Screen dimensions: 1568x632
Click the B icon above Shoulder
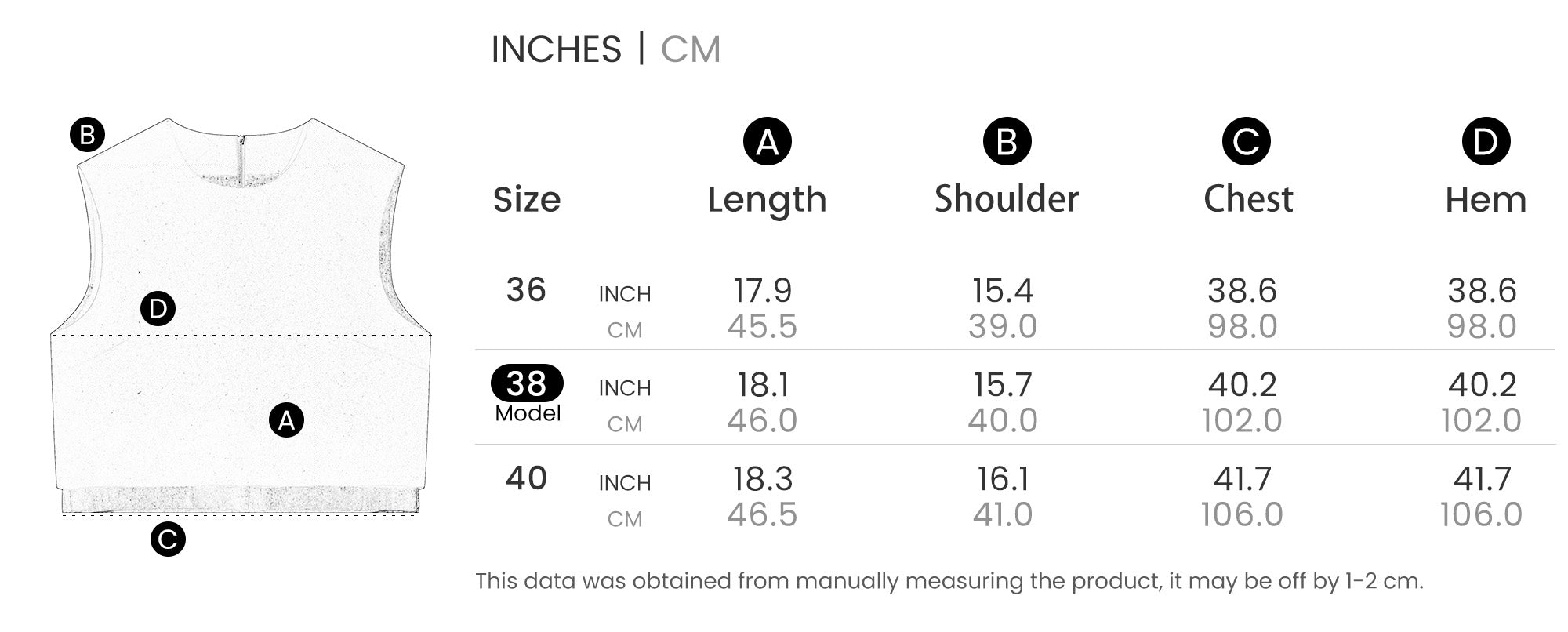click(1007, 142)
